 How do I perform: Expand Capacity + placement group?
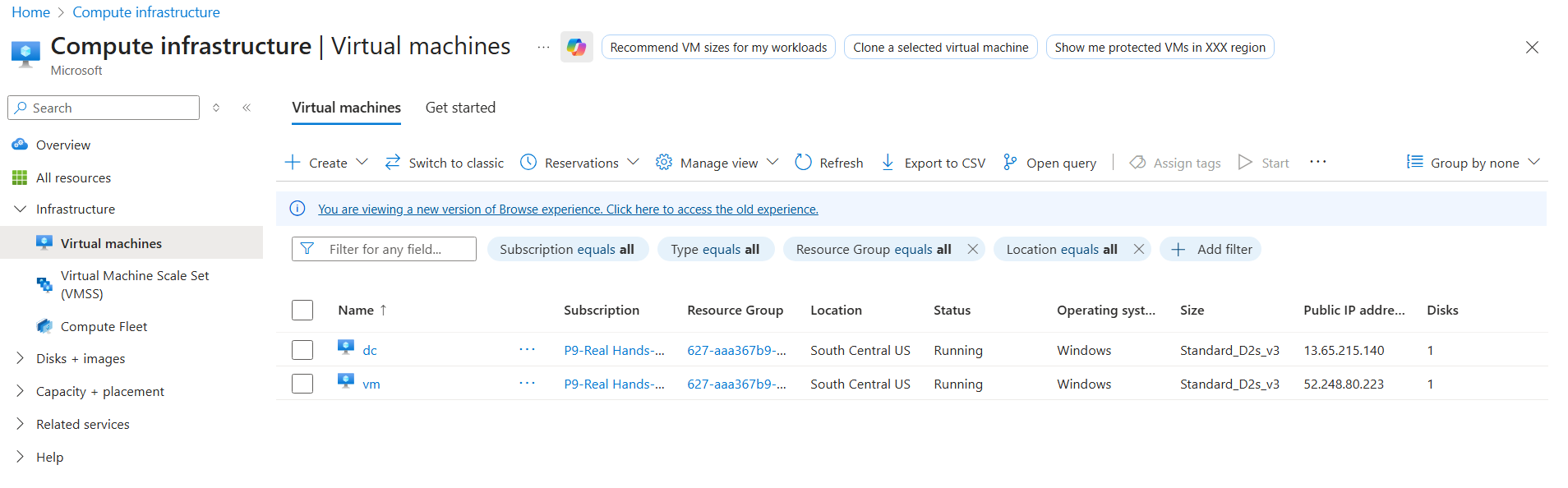(20, 391)
